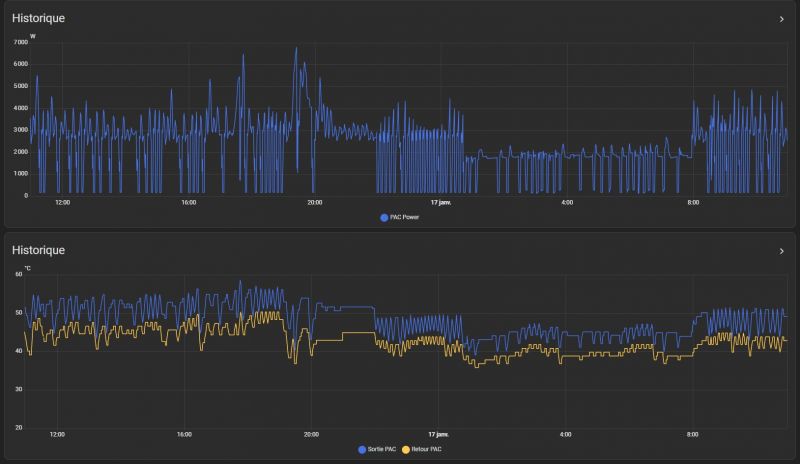
Task: Click the 7000 value on power axis
Action: click(x=21, y=43)
